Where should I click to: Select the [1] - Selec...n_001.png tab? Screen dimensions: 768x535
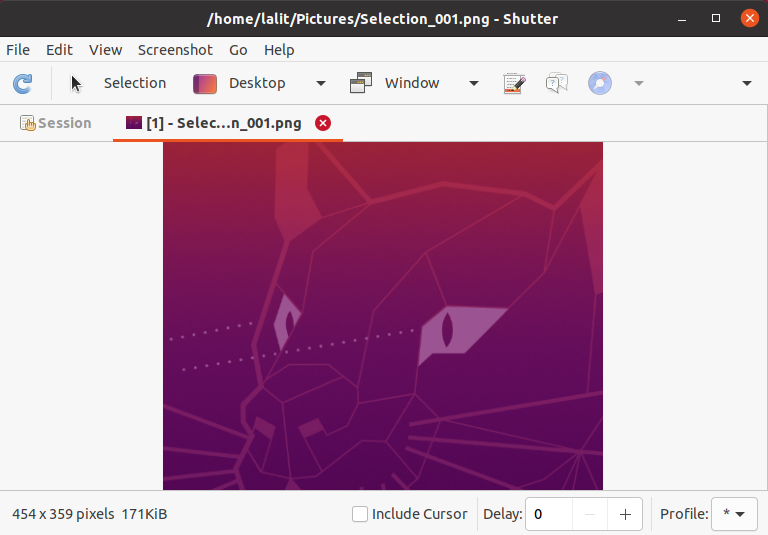click(x=228, y=123)
